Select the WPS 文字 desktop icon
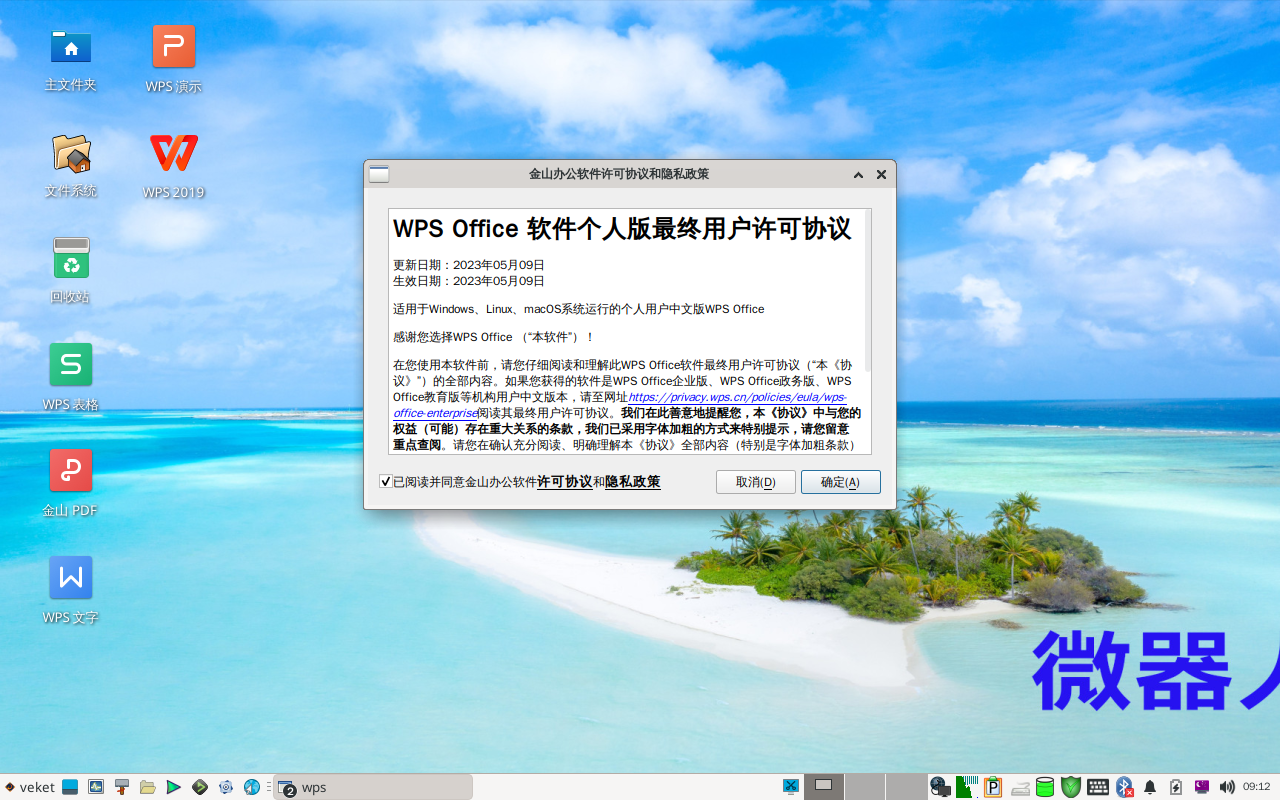This screenshot has width=1280, height=800. pos(71,589)
